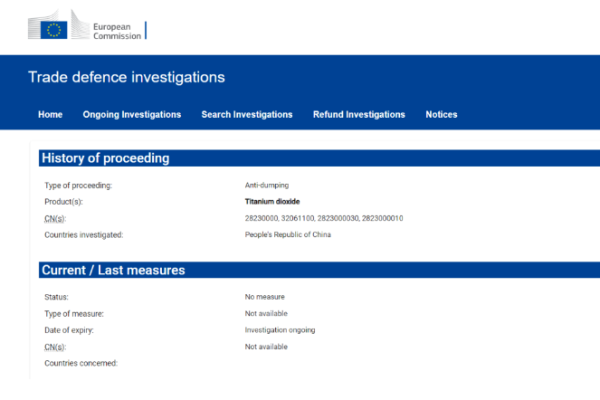
Task: Click the Status label
Action: (x=56, y=297)
